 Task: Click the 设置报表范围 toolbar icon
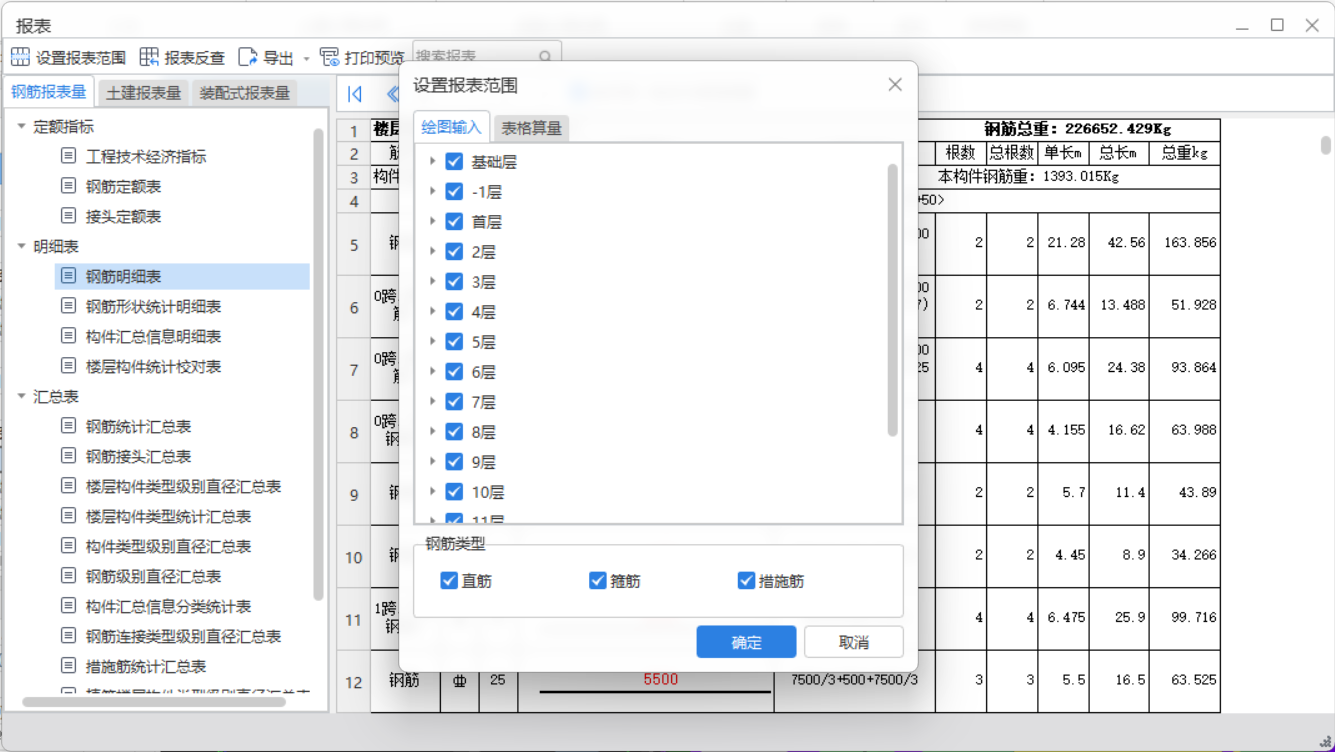(20, 57)
